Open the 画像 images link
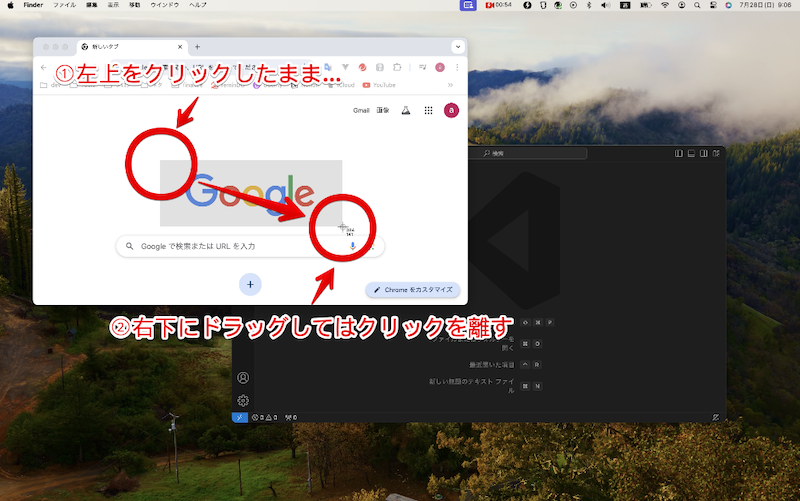 (x=383, y=110)
